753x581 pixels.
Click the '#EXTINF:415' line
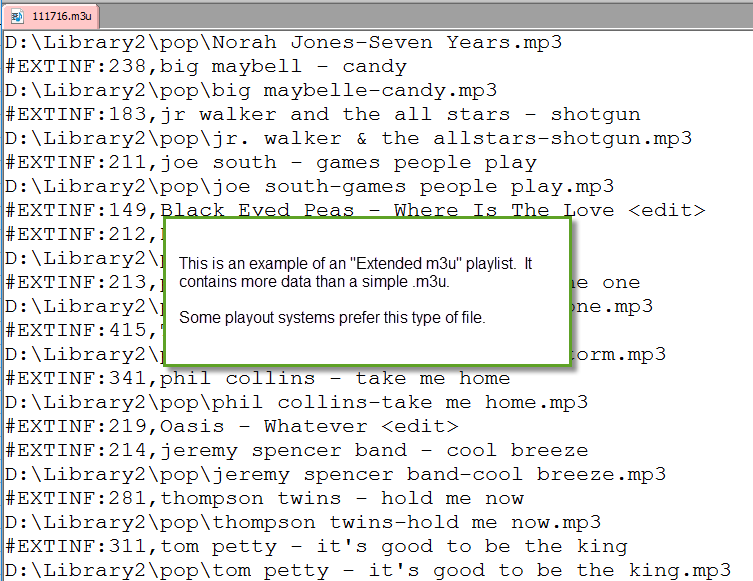tap(84, 330)
